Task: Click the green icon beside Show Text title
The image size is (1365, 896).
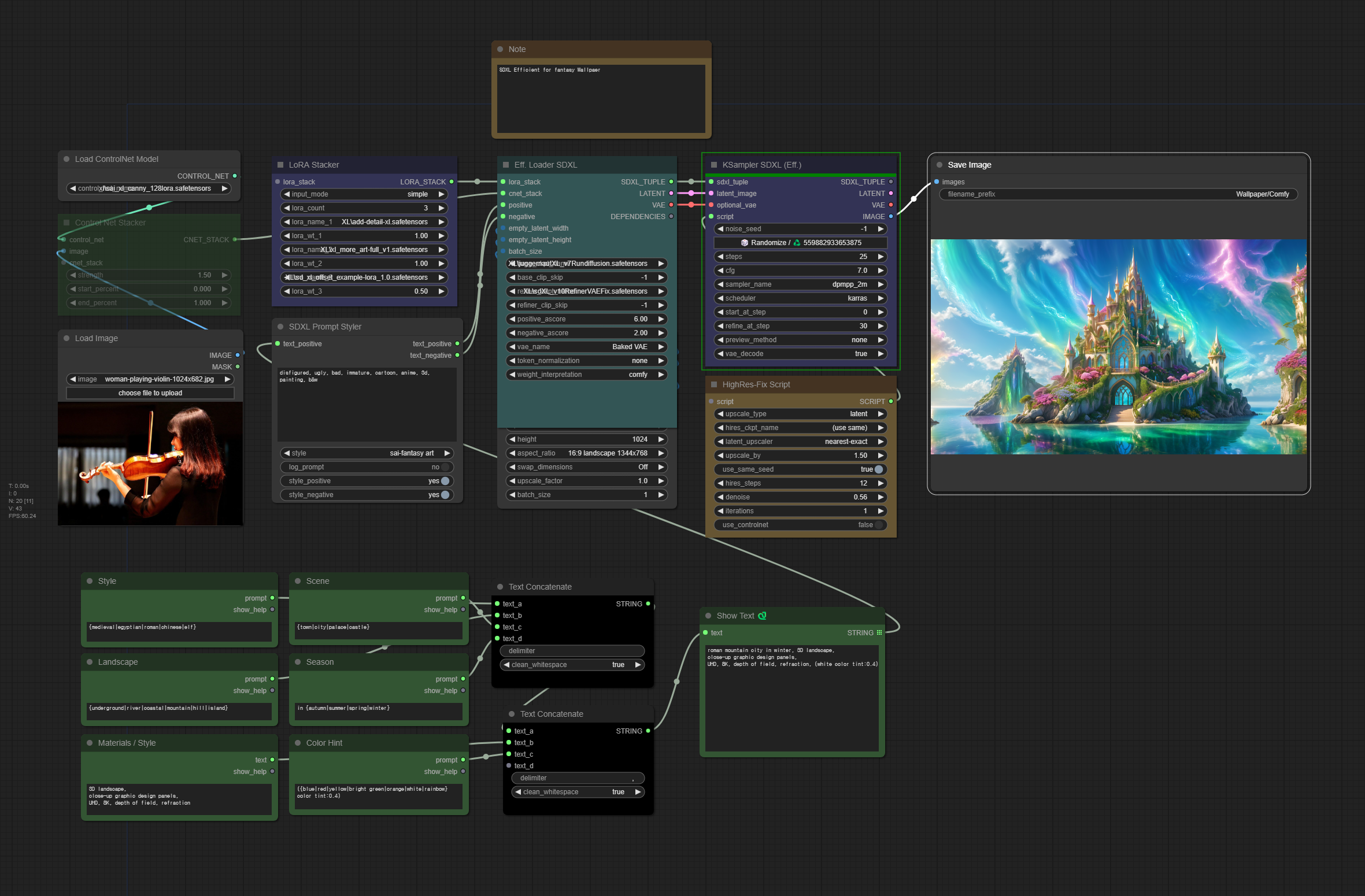Action: [x=762, y=616]
